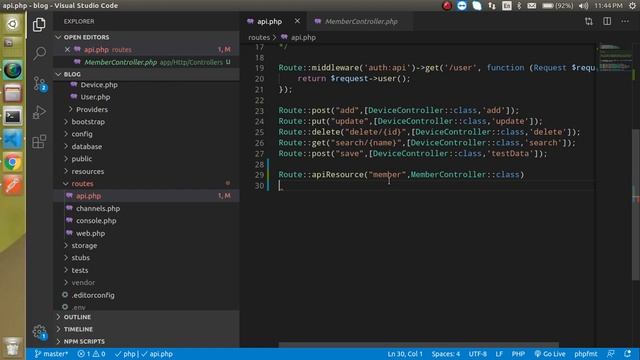Expand the Timeline panel
This screenshot has height=360, width=640.
click(147, 329)
